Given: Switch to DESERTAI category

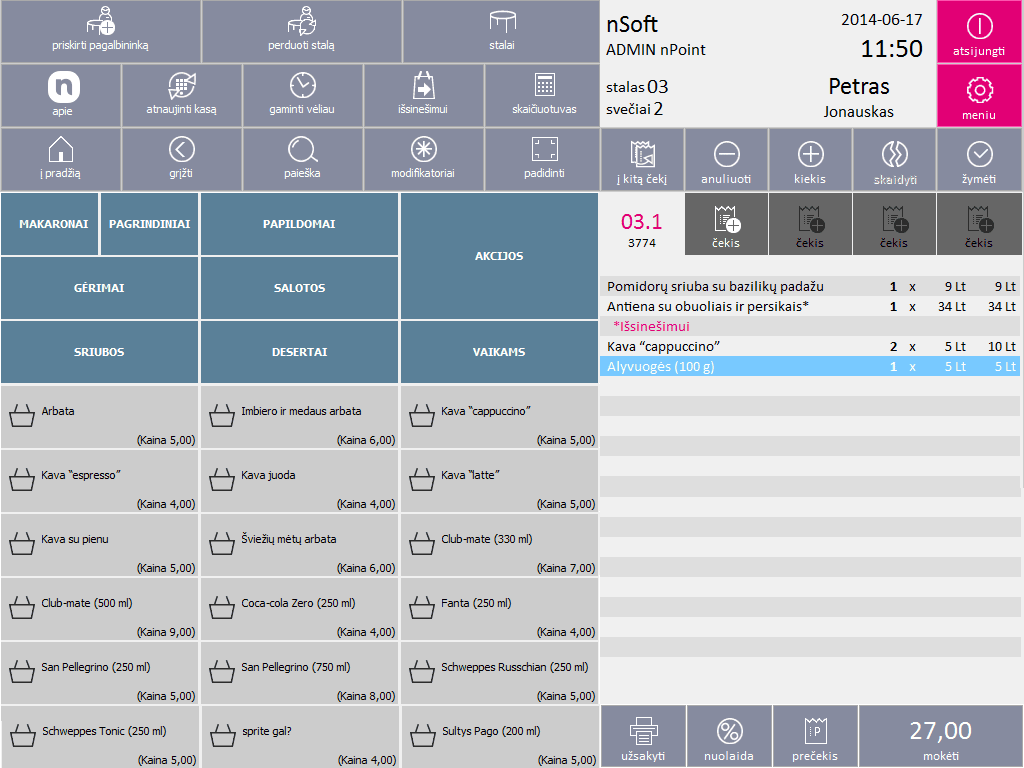Looking at the screenshot, I should click(299, 352).
